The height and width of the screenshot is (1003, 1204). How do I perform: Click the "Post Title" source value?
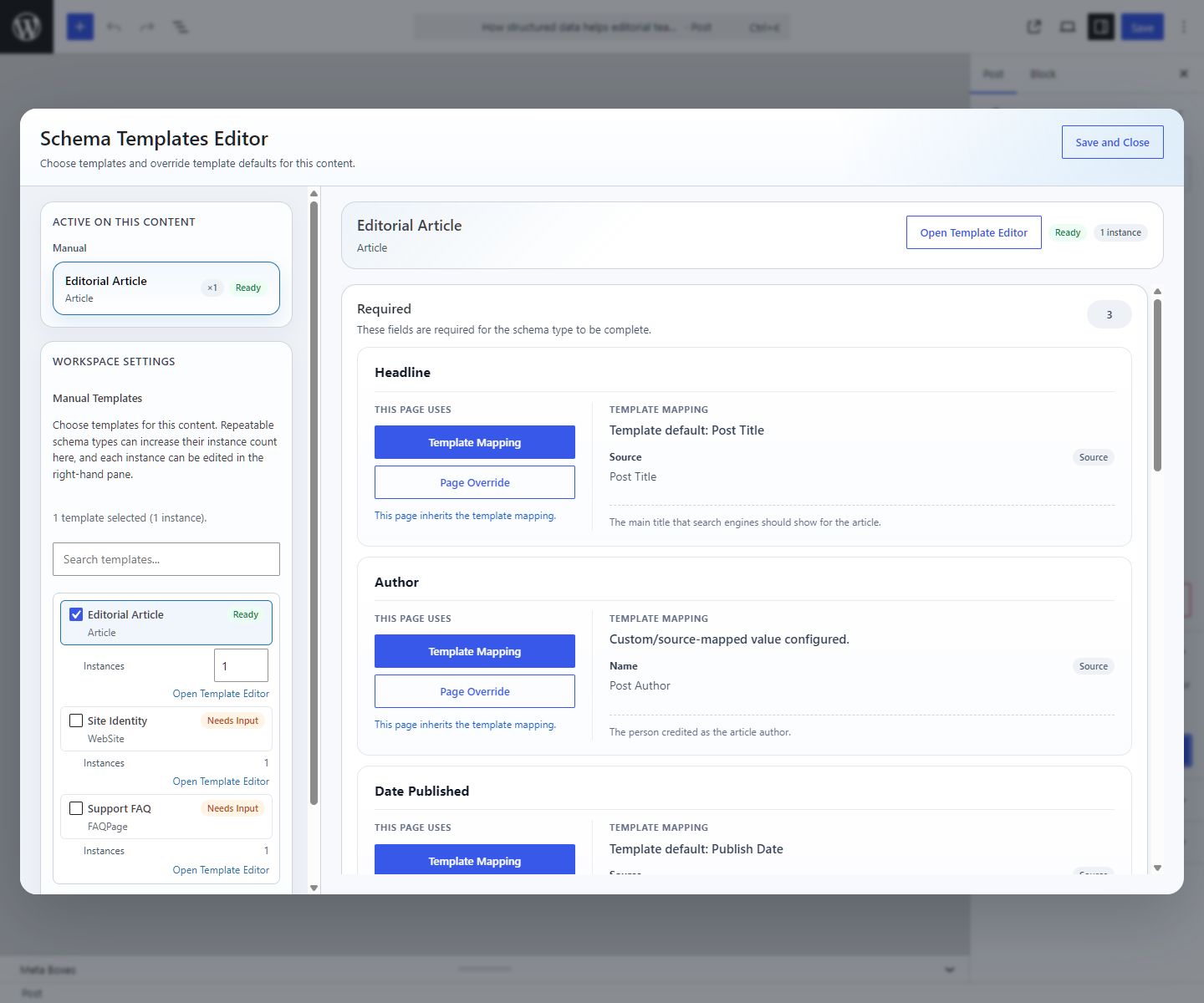pyautogui.click(x=633, y=476)
